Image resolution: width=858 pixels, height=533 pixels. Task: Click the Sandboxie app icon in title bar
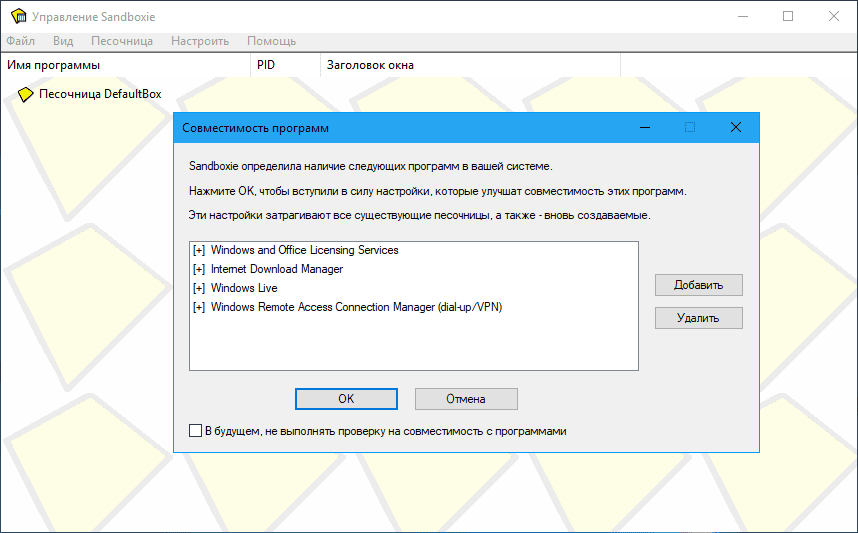[x=19, y=16]
